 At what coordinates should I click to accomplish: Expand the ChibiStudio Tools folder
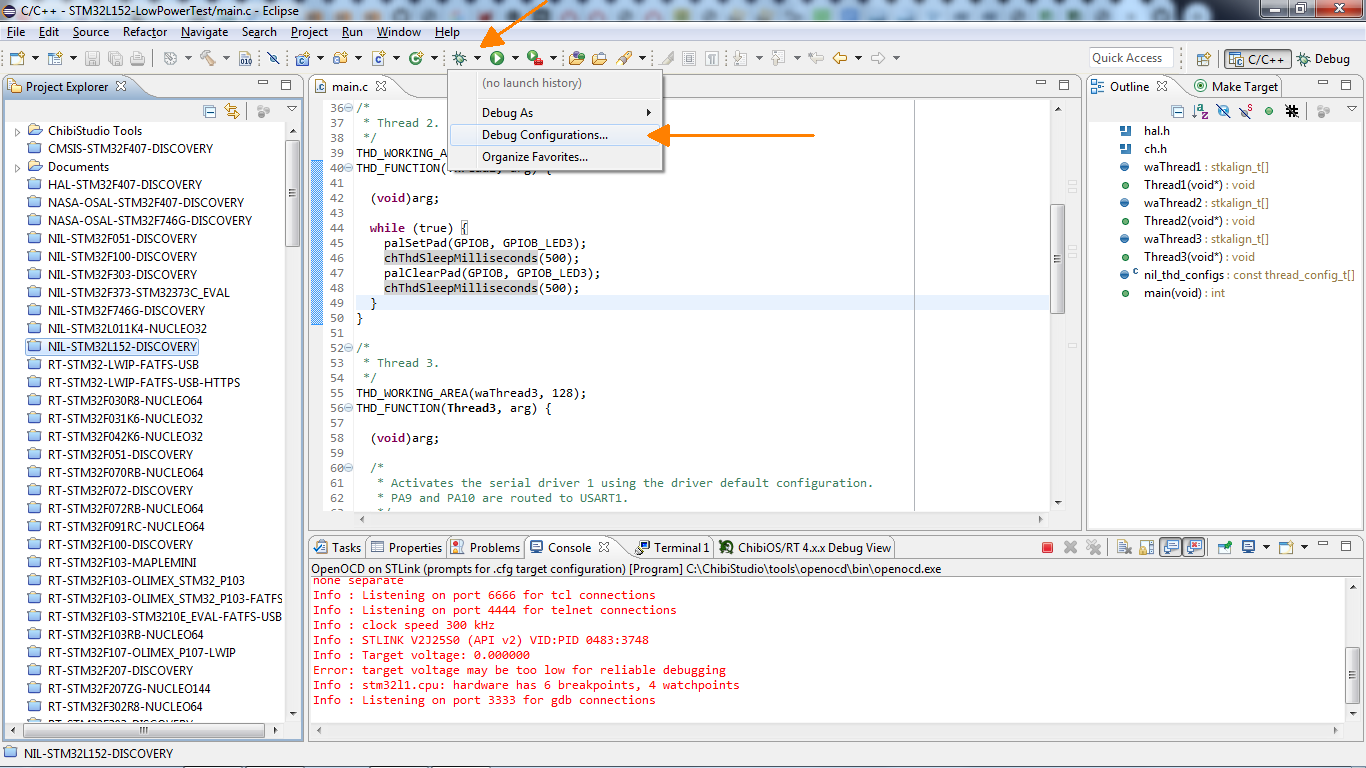tap(17, 131)
